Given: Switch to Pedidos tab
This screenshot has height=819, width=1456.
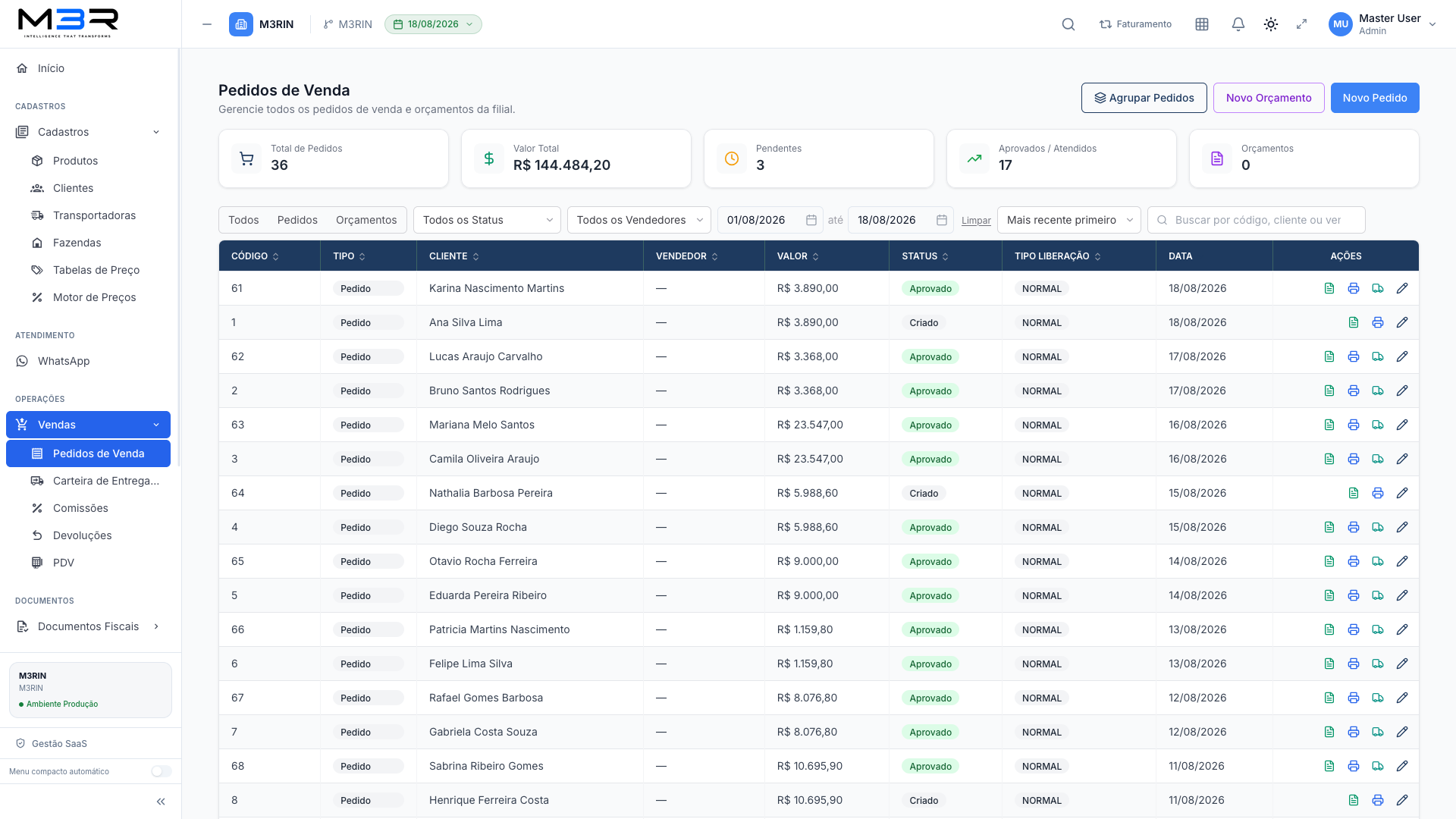Looking at the screenshot, I should (297, 220).
